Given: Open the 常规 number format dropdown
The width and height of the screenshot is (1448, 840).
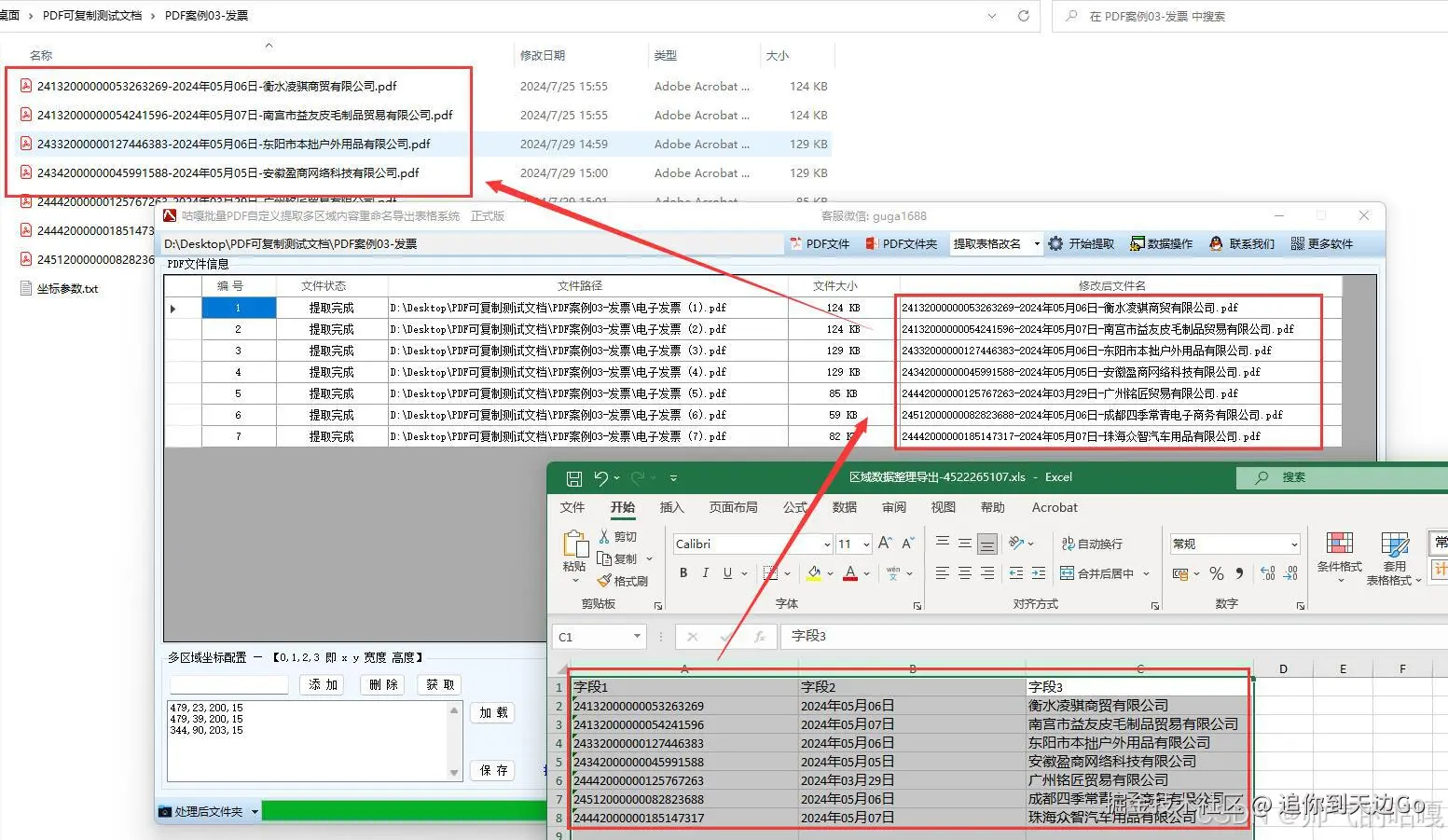Looking at the screenshot, I should click(x=1294, y=544).
